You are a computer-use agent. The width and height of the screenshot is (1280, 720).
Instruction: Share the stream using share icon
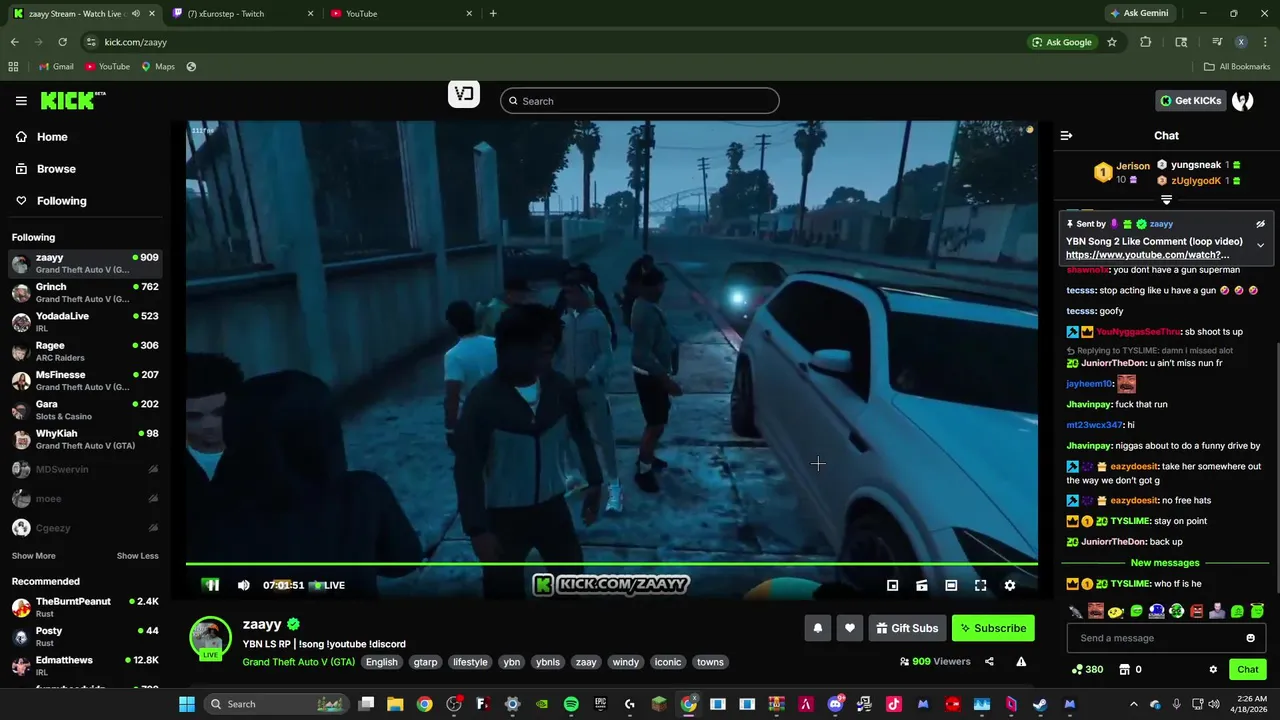989,661
